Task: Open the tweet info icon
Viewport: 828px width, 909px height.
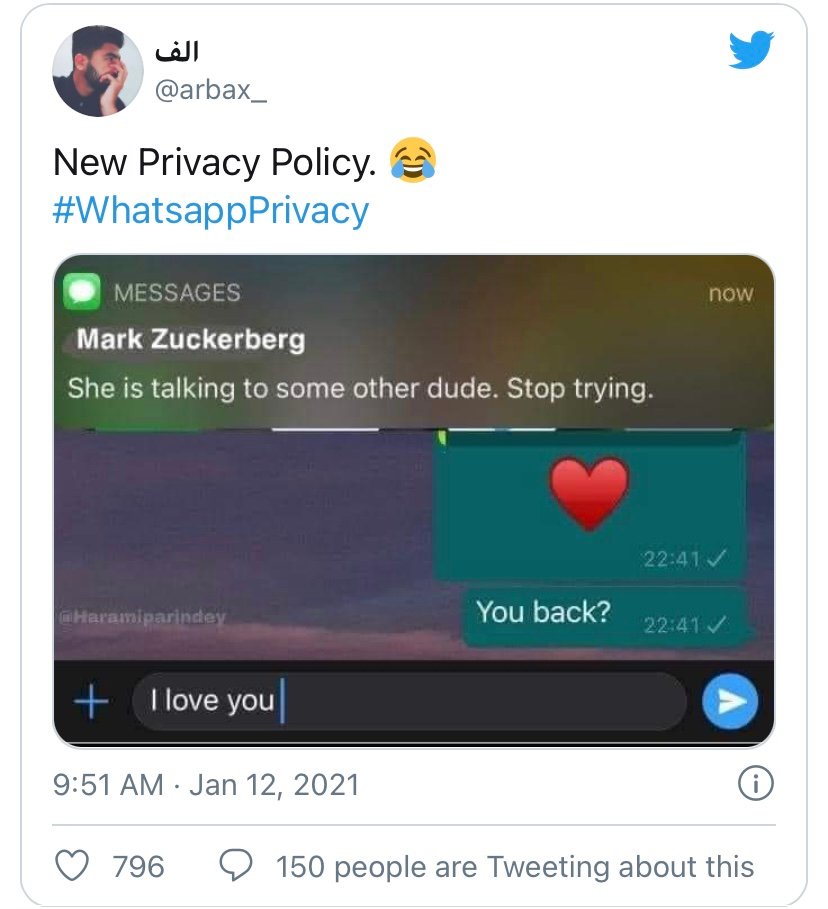Action: point(755,783)
